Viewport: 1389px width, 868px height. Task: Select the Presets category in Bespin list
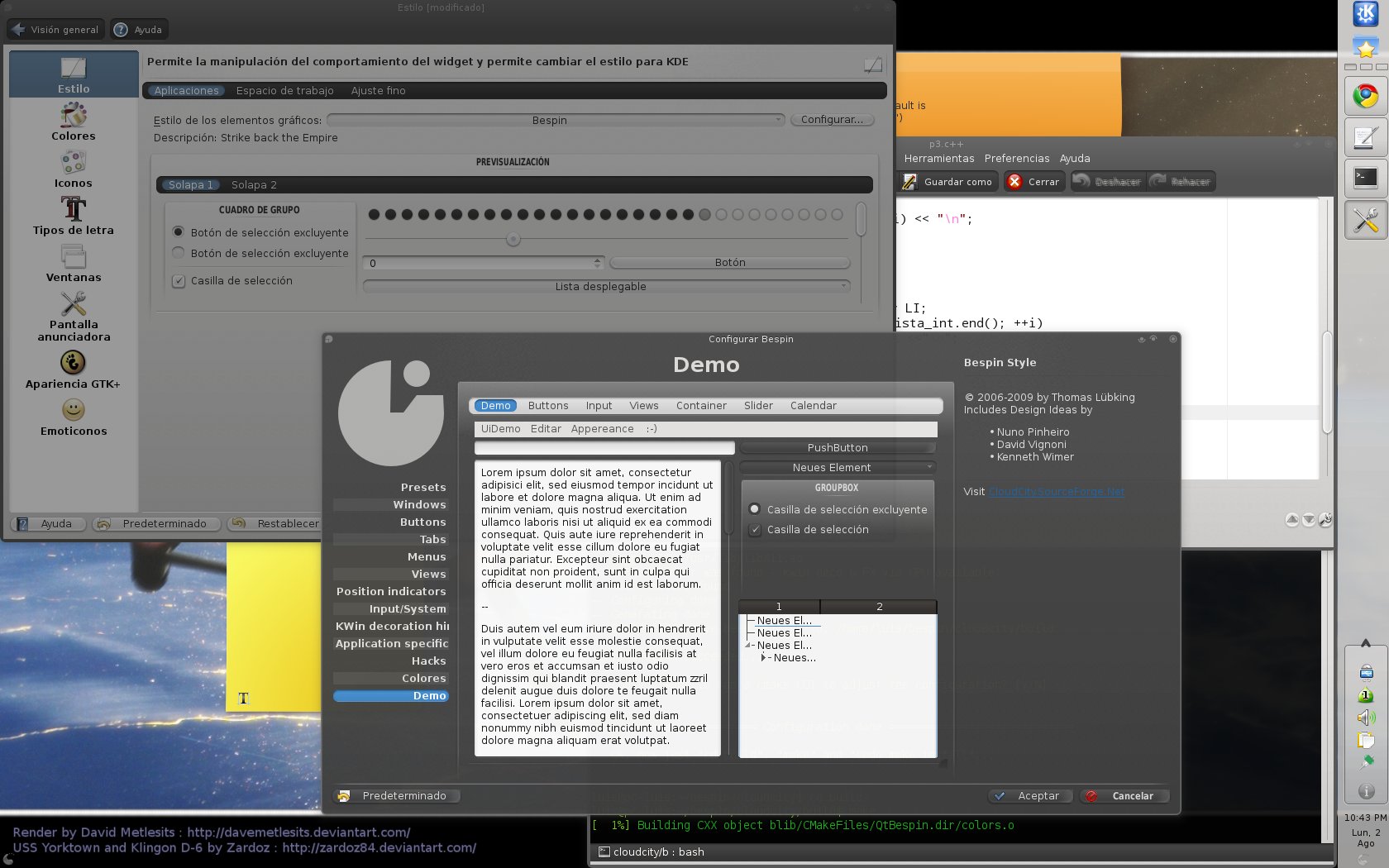tap(390, 488)
